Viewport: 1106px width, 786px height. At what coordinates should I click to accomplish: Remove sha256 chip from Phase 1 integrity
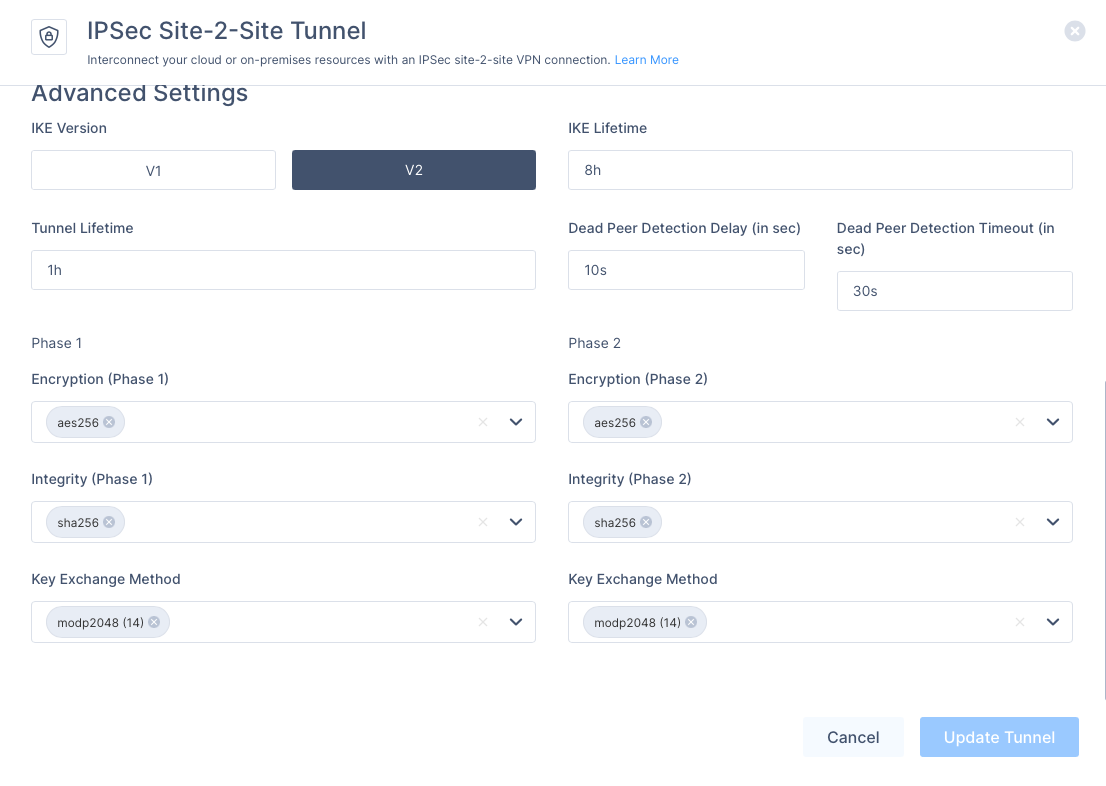click(x=109, y=522)
